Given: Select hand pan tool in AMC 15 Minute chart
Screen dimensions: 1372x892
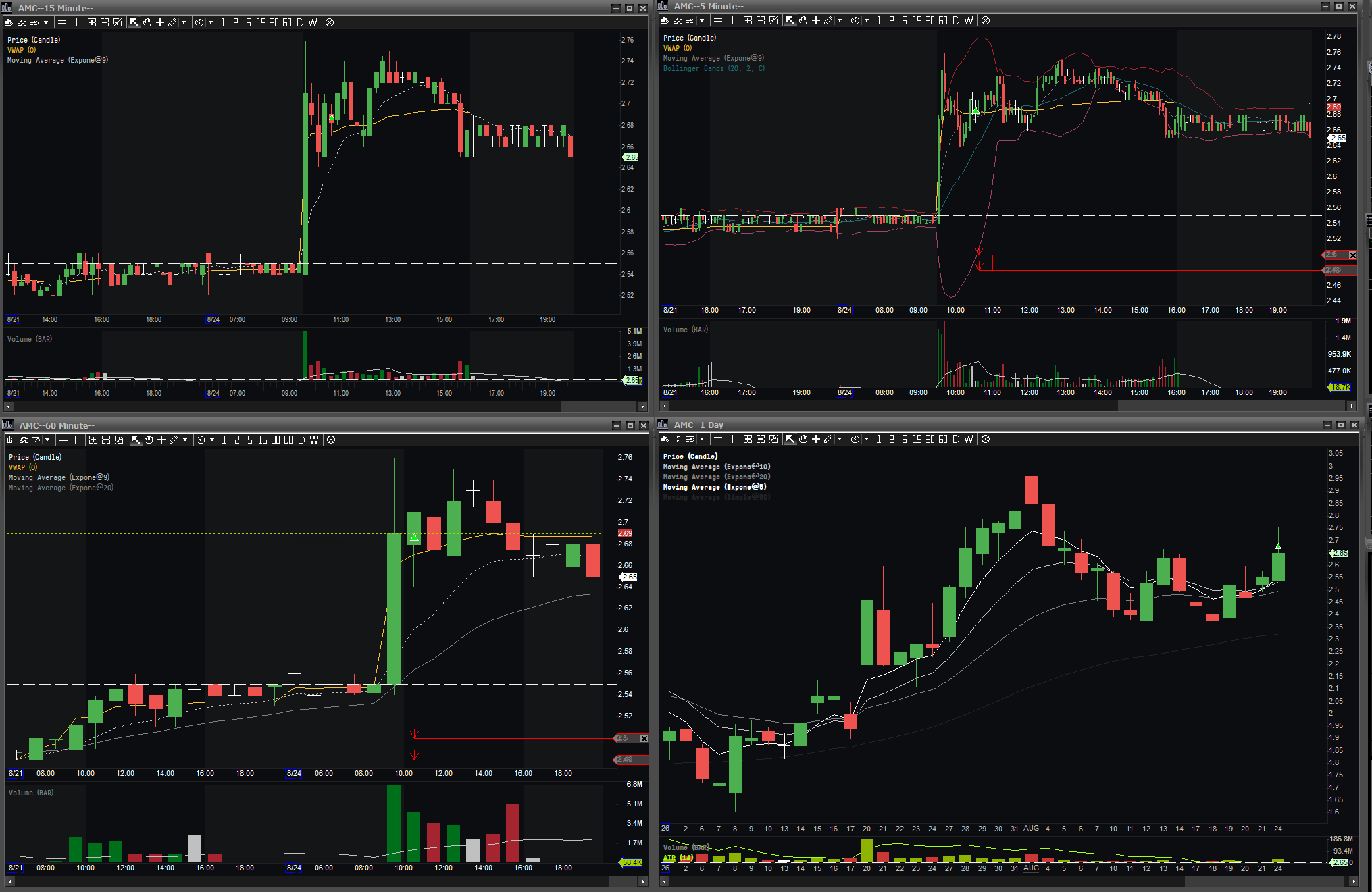Looking at the screenshot, I should point(147,22).
